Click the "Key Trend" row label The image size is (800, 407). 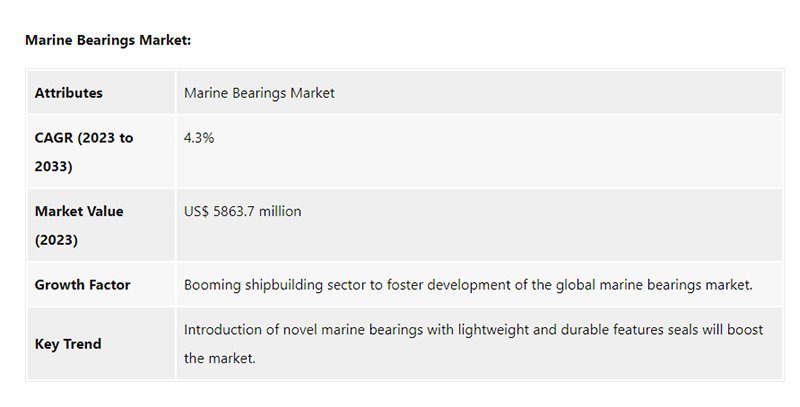pos(68,344)
